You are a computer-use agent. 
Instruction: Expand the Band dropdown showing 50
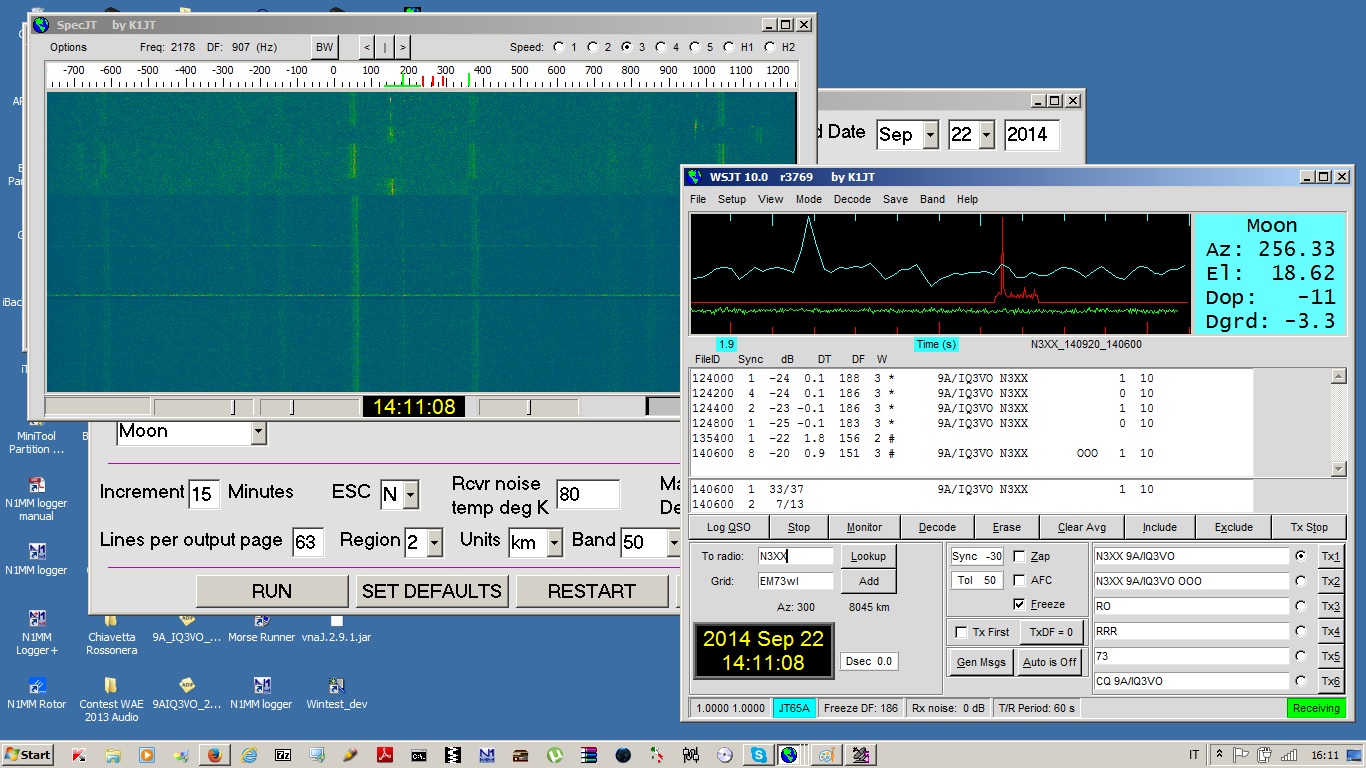coord(673,542)
